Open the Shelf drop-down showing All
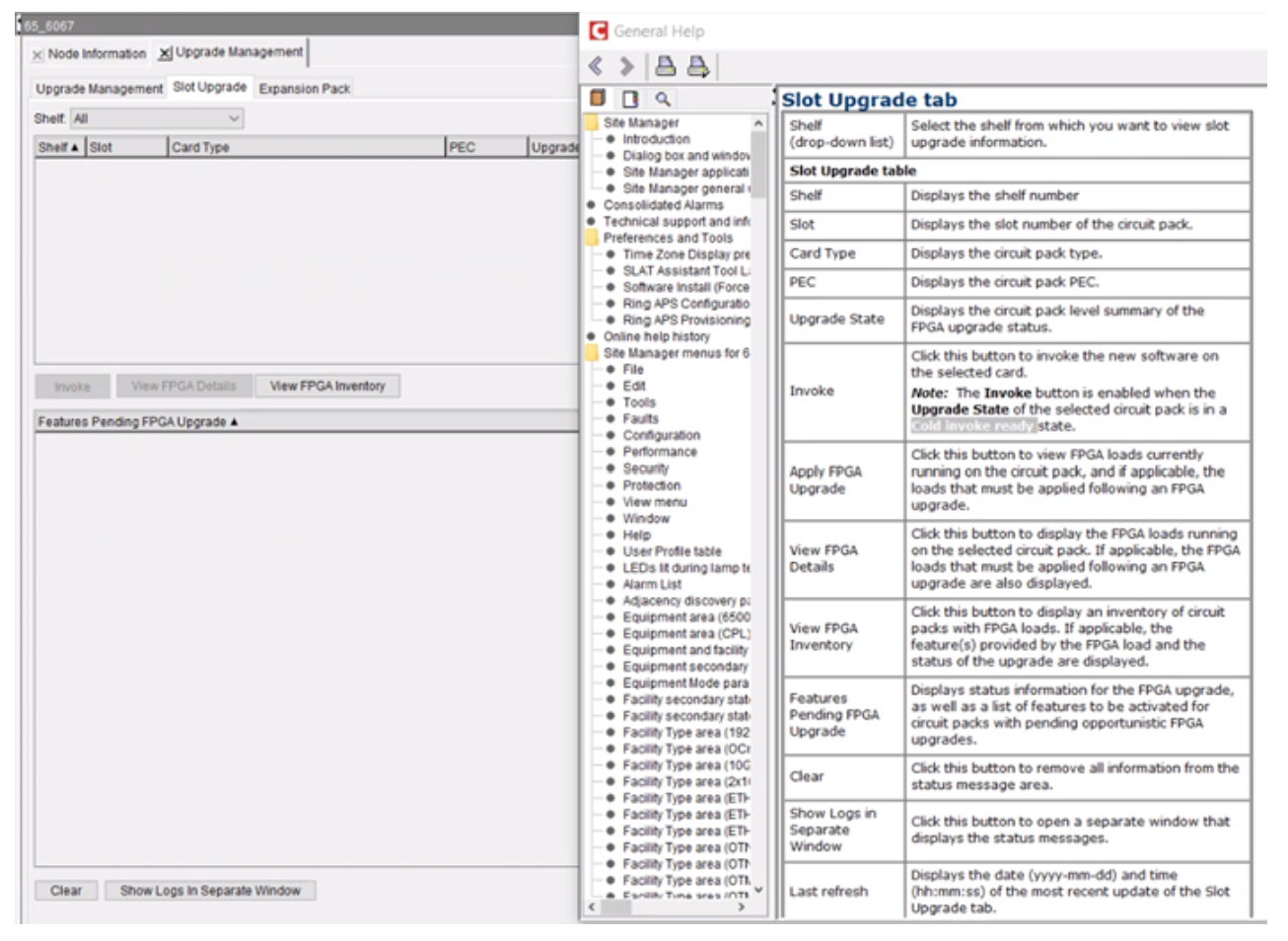 pyautogui.click(x=157, y=118)
